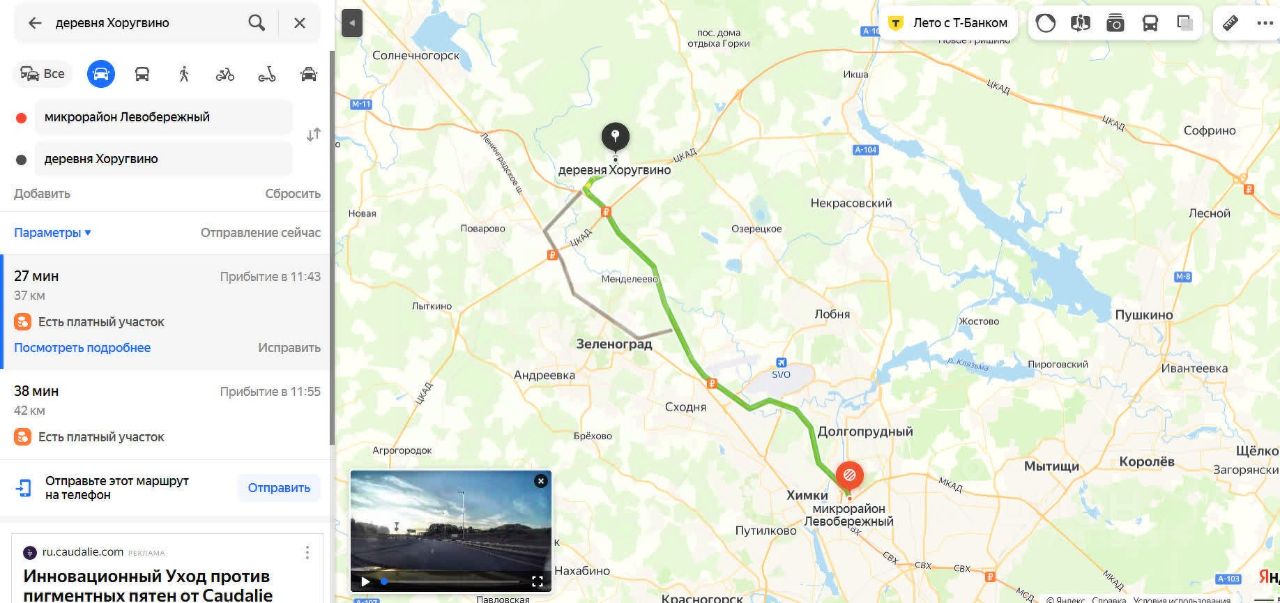Select the car route mode icon

(x=100, y=73)
